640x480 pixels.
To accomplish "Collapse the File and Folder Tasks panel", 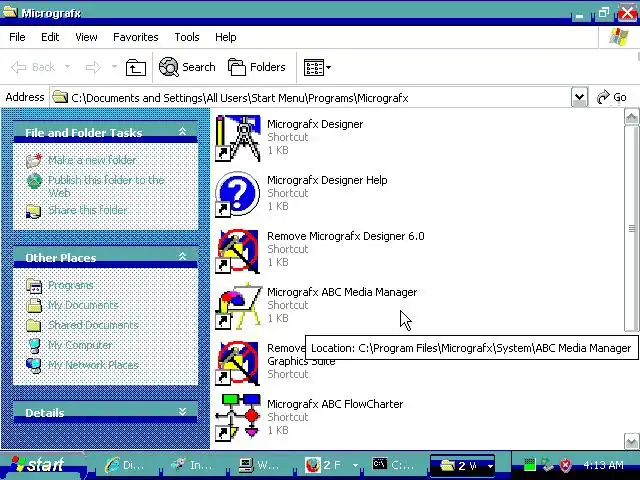I will coord(182,131).
